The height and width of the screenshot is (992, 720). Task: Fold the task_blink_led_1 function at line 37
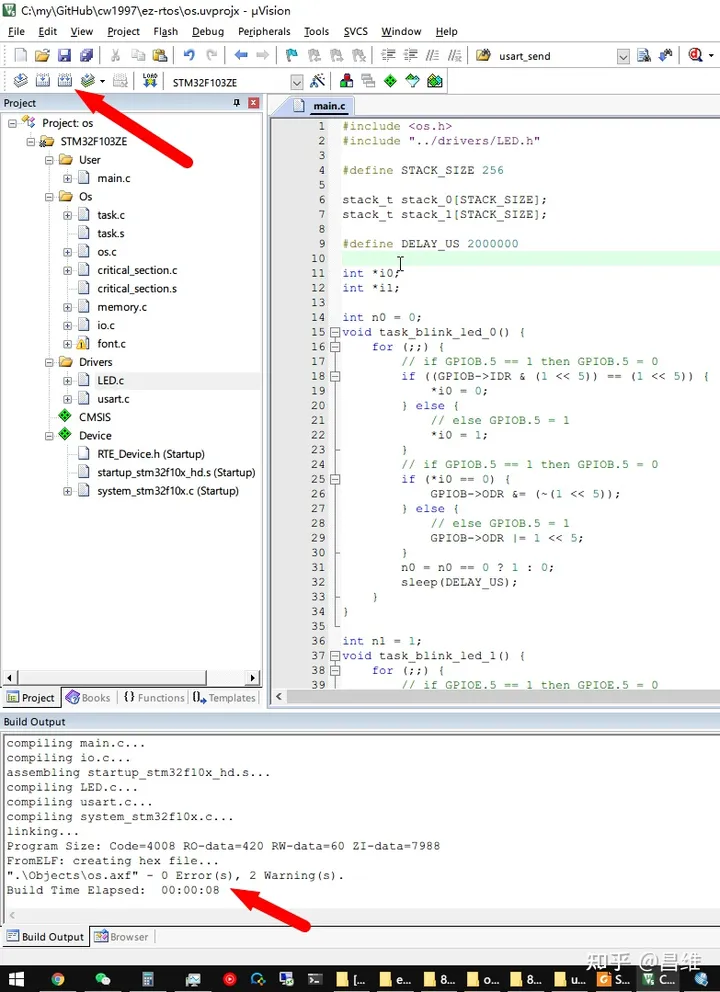click(335, 656)
